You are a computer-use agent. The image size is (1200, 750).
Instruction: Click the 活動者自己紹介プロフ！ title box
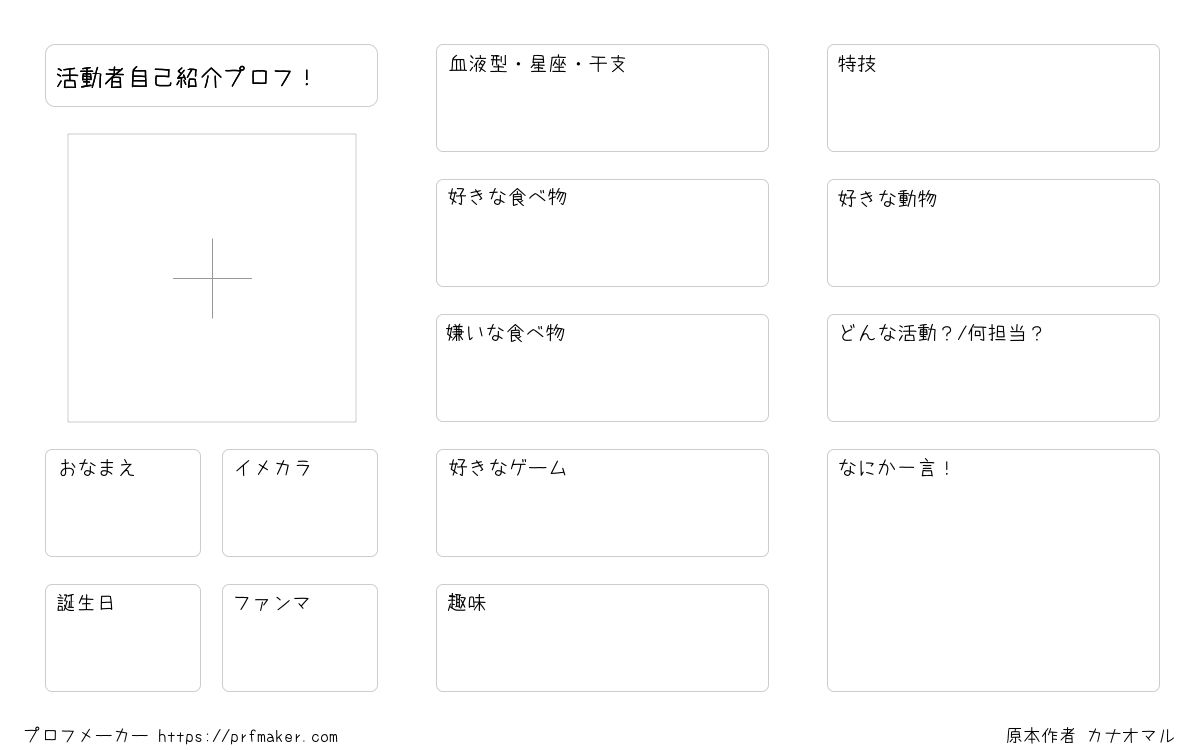pyautogui.click(x=211, y=75)
